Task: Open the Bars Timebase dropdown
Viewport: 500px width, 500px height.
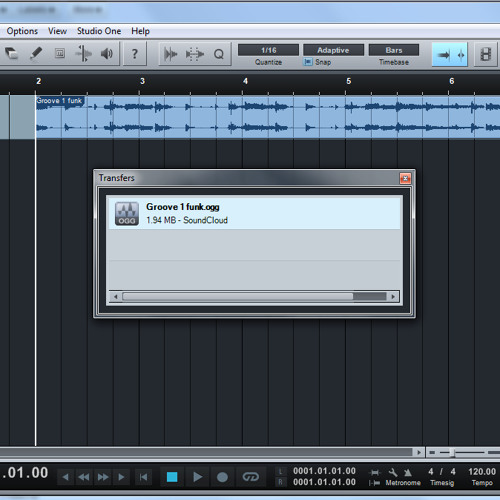Action: (x=394, y=50)
